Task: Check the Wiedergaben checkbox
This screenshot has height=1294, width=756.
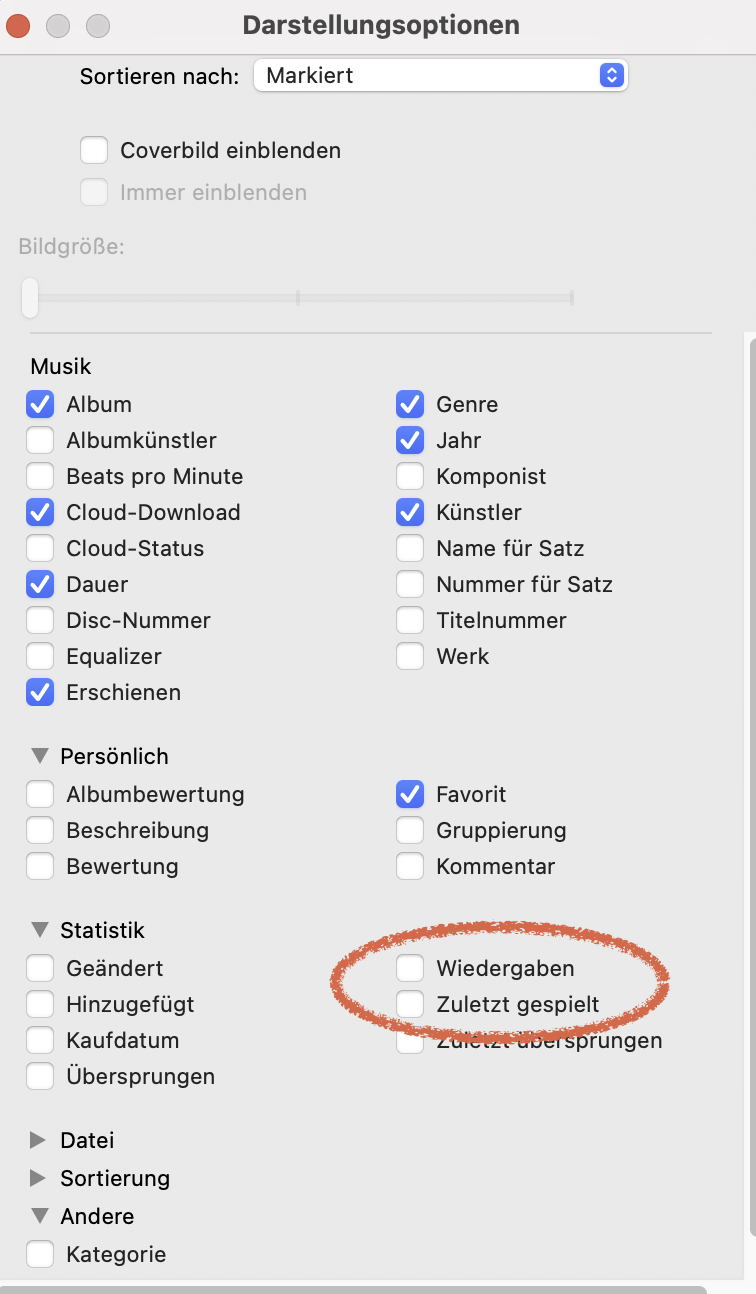Action: point(410,968)
